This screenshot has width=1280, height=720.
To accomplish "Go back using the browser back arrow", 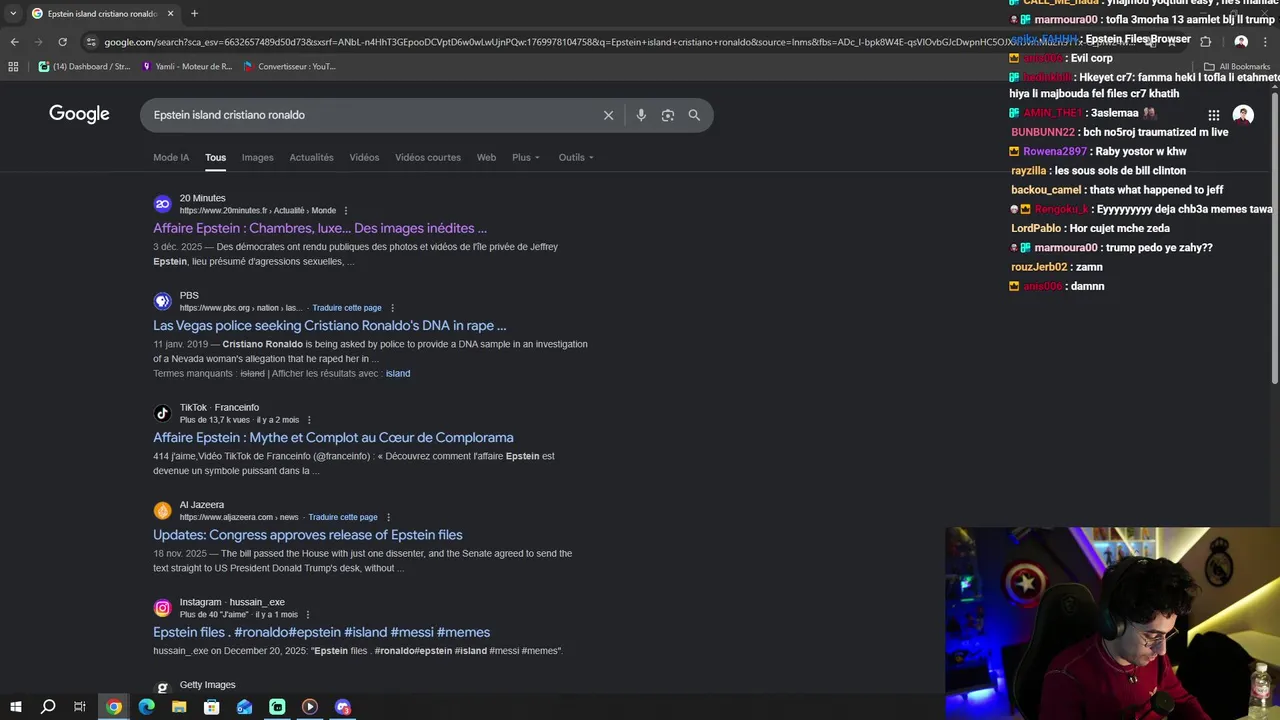I will click(14, 42).
